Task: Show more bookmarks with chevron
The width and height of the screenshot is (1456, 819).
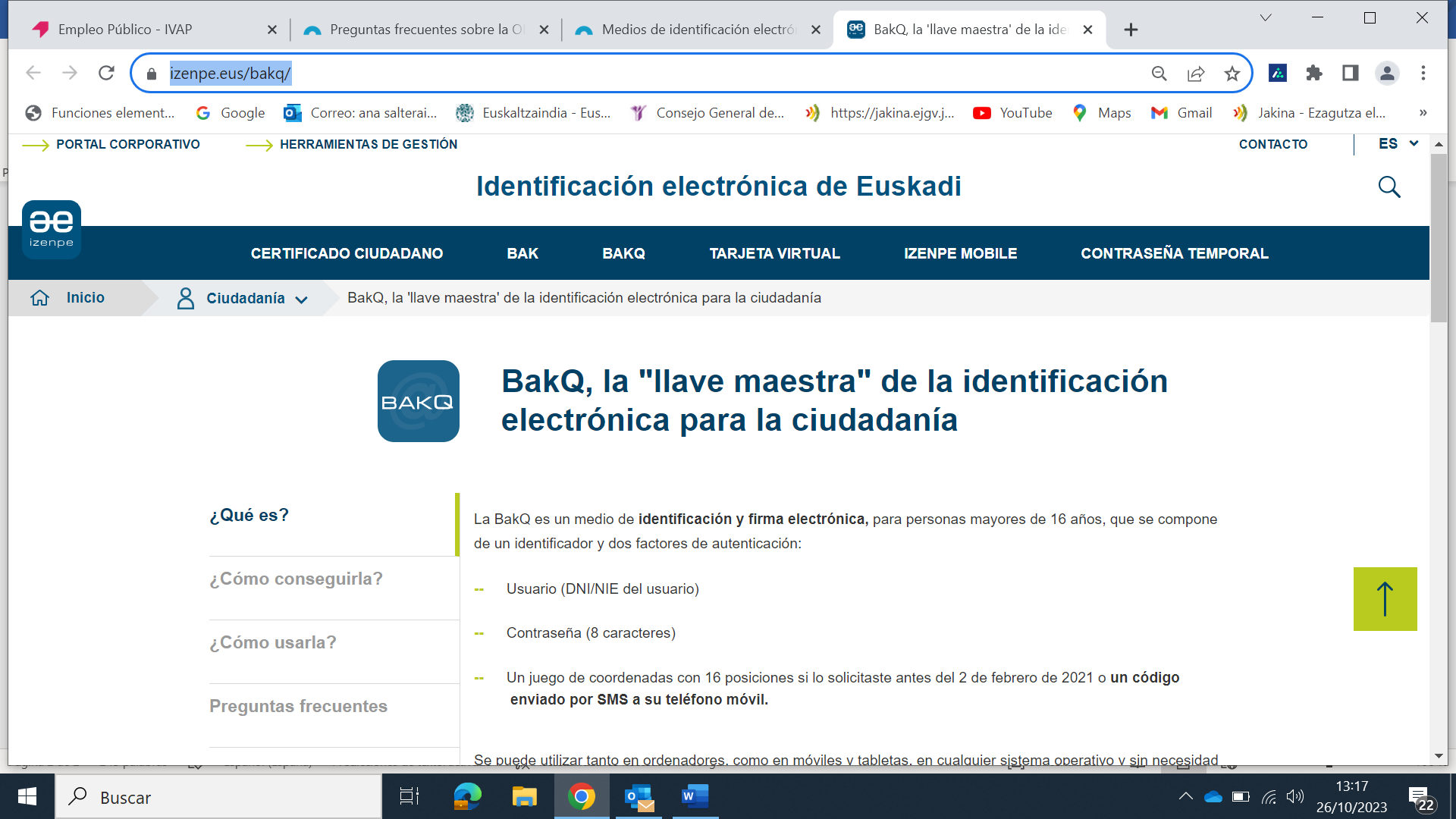Action: tap(1423, 113)
